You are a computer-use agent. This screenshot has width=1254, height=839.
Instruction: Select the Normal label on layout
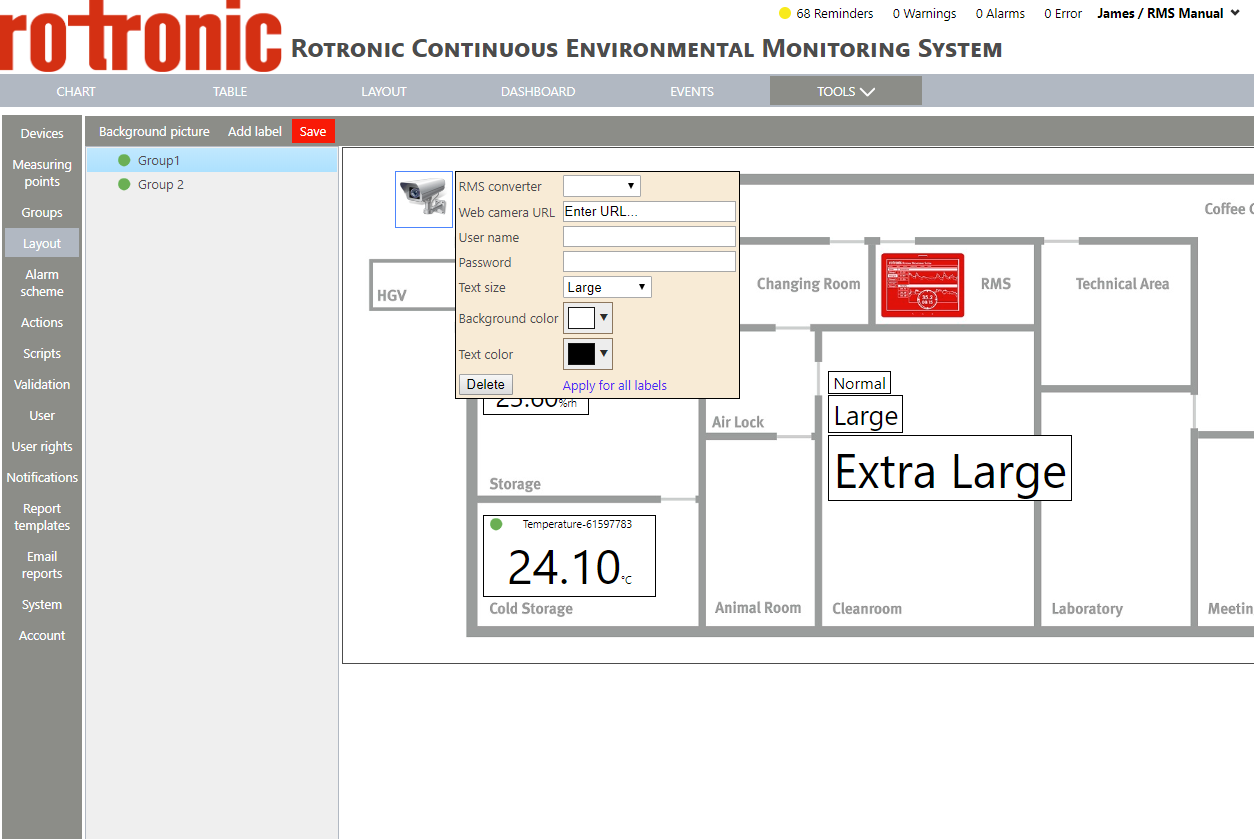pyautogui.click(x=859, y=383)
